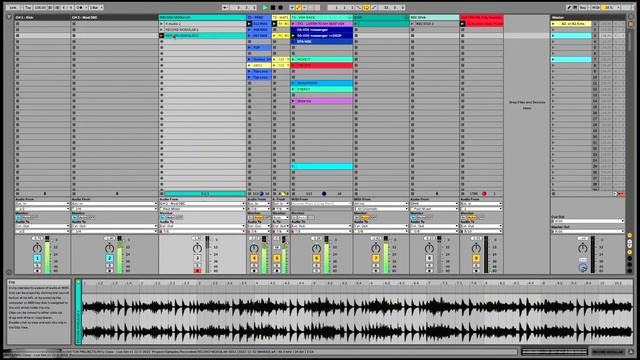Toggle track 2 activator button

(109, 258)
